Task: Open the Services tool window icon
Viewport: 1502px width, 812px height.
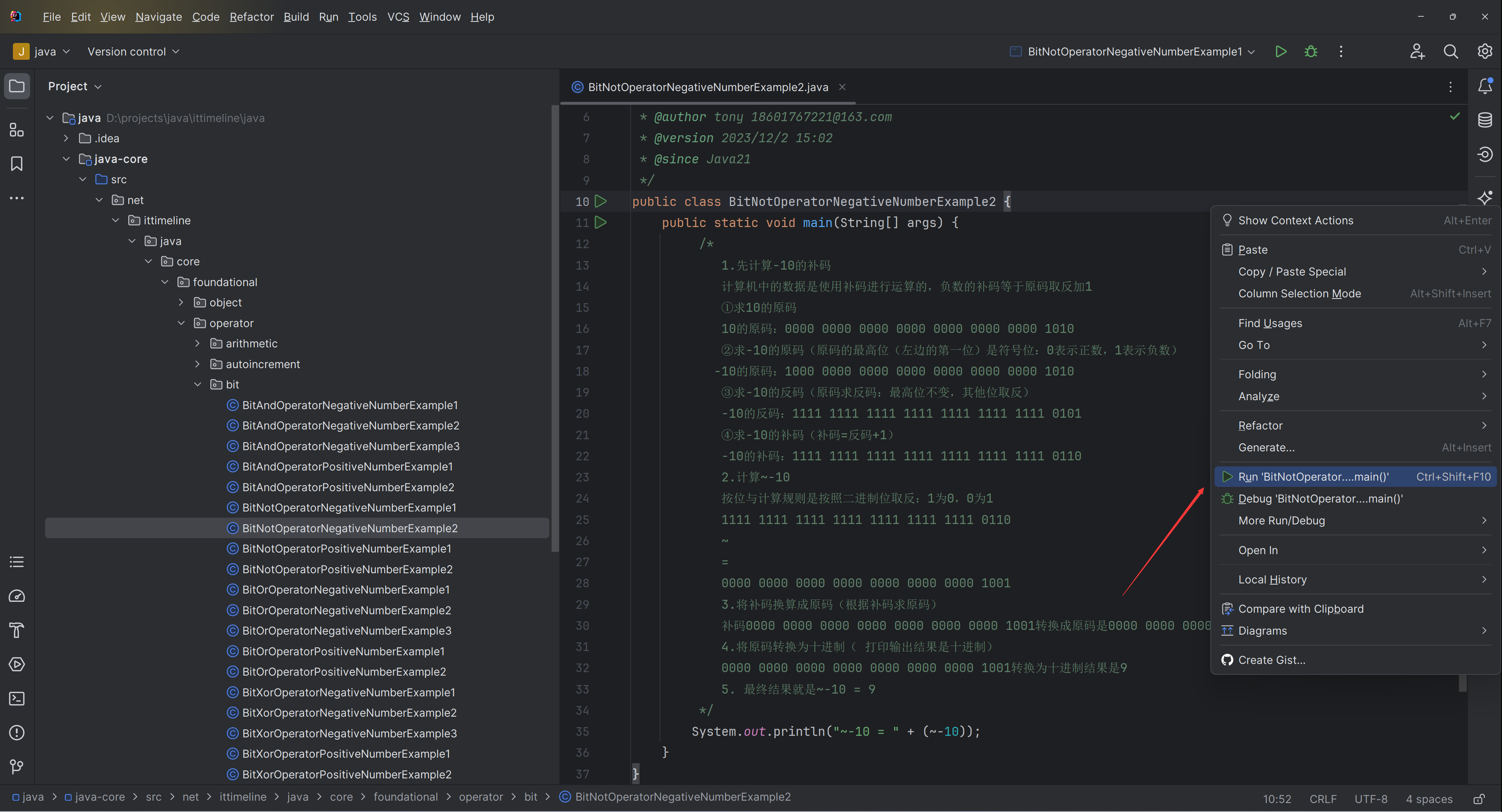Action: coord(17,664)
